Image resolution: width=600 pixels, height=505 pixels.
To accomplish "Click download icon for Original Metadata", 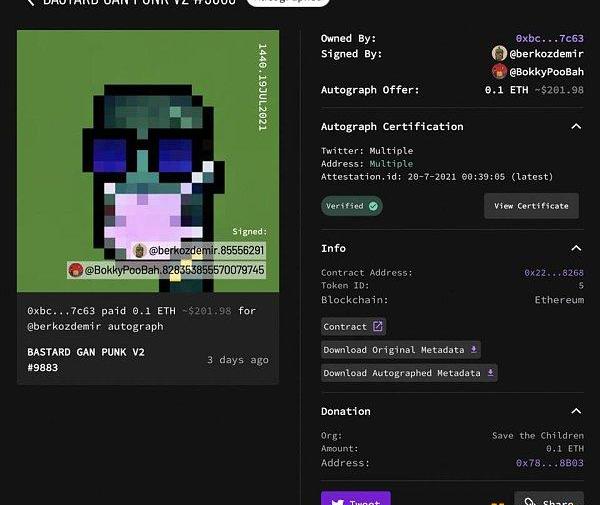I will coord(473,350).
